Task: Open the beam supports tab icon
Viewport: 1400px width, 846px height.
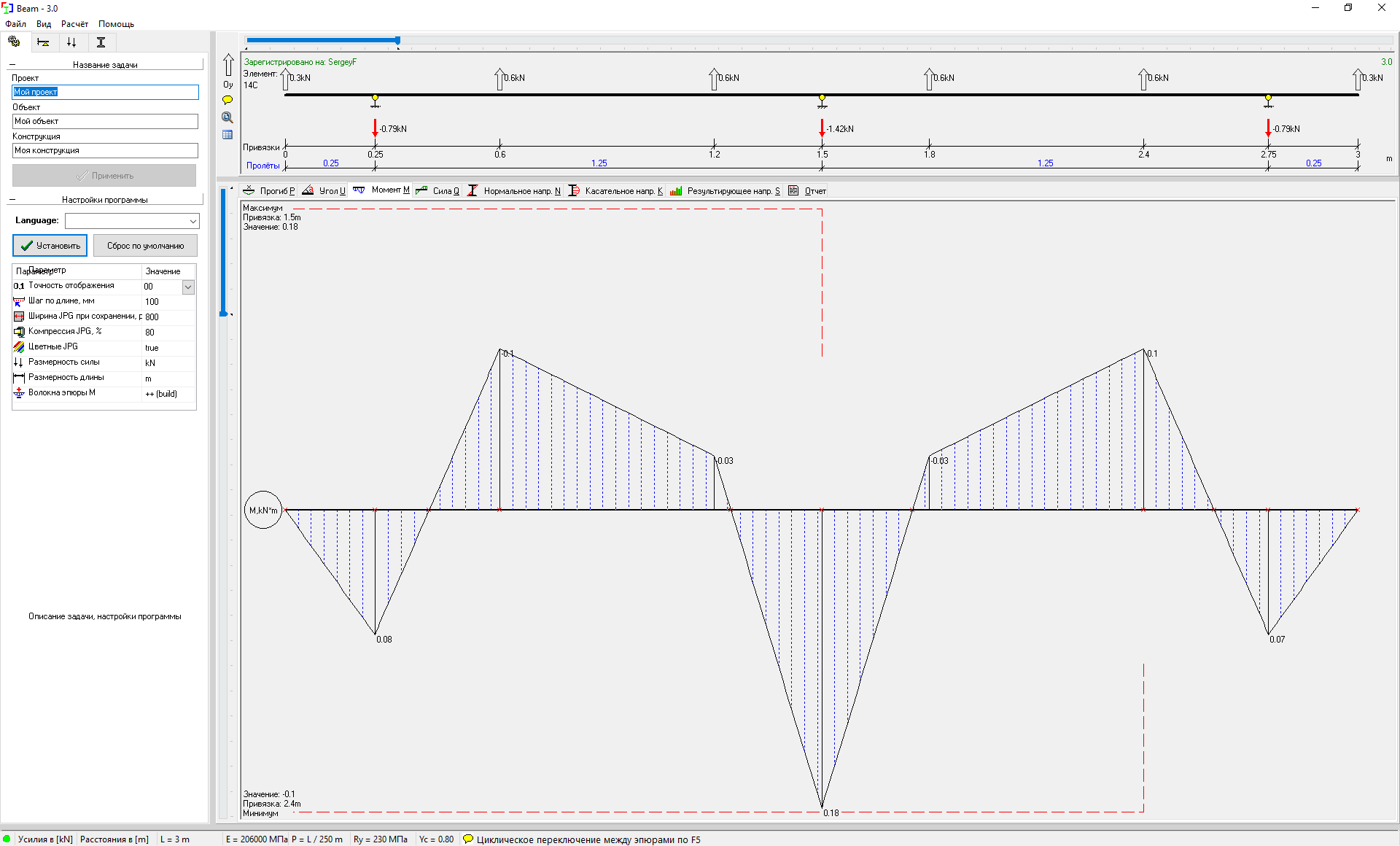Action: (x=43, y=42)
